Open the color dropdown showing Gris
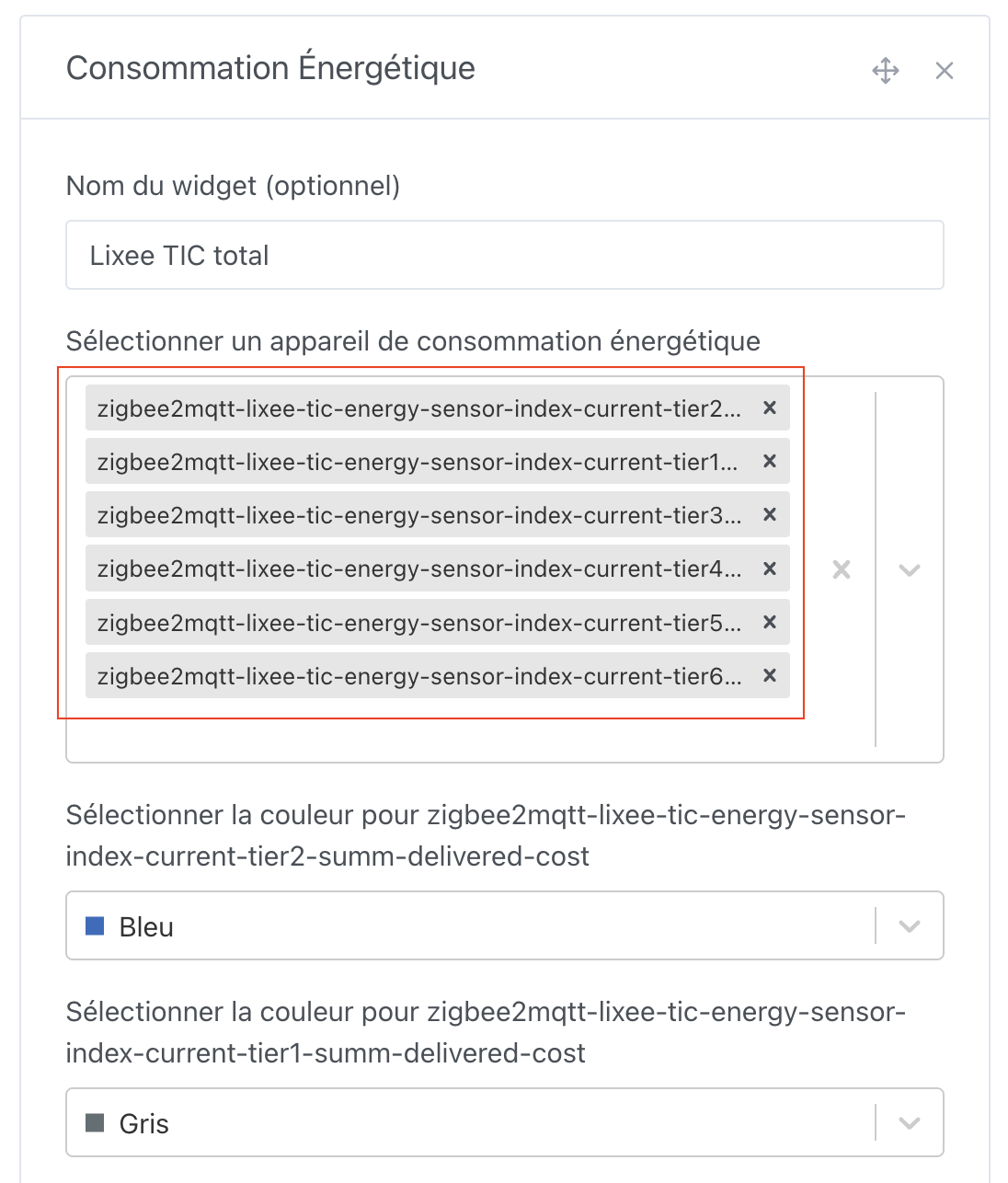This screenshot has width=1008, height=1183. (x=909, y=1121)
